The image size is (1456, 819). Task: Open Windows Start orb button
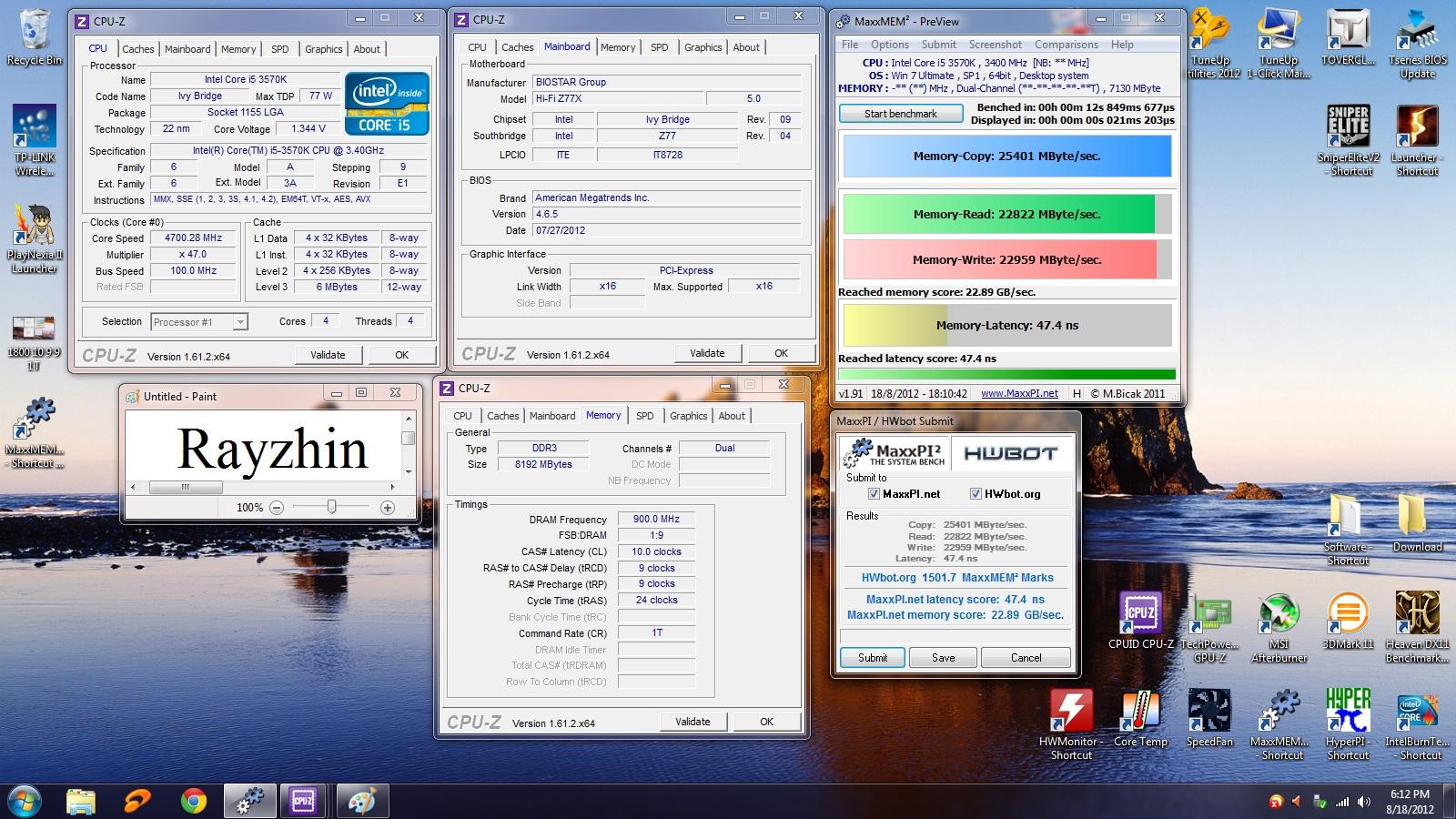point(25,801)
